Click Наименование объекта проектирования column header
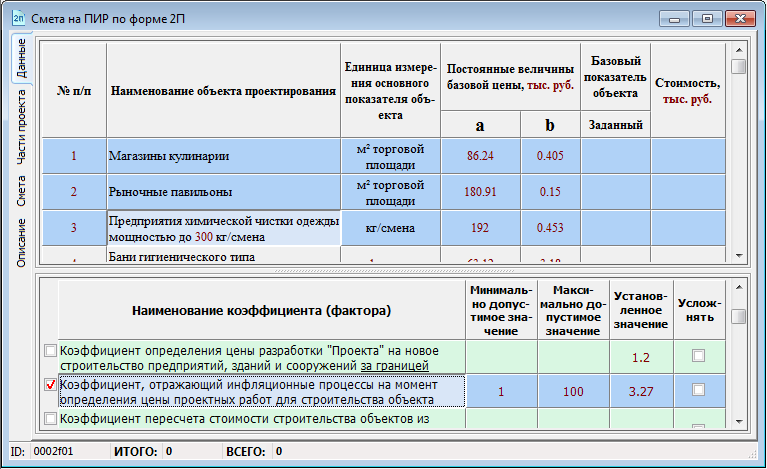The width and height of the screenshot is (767, 469). (x=224, y=90)
